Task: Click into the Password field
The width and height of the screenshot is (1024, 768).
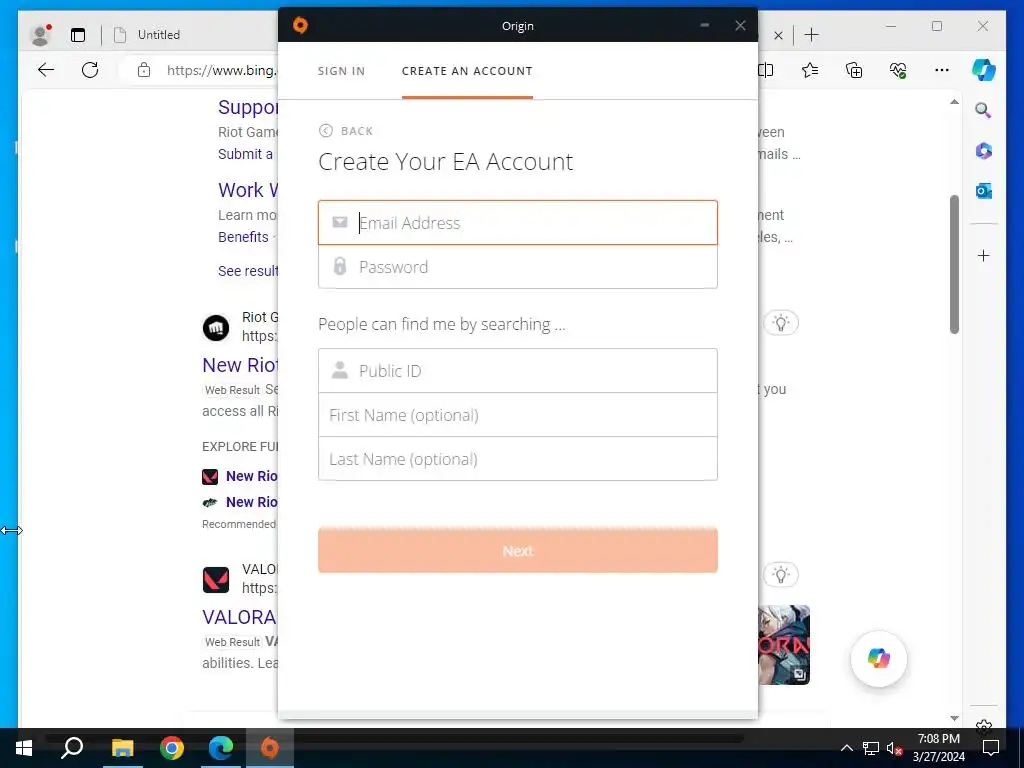Action: (518, 266)
